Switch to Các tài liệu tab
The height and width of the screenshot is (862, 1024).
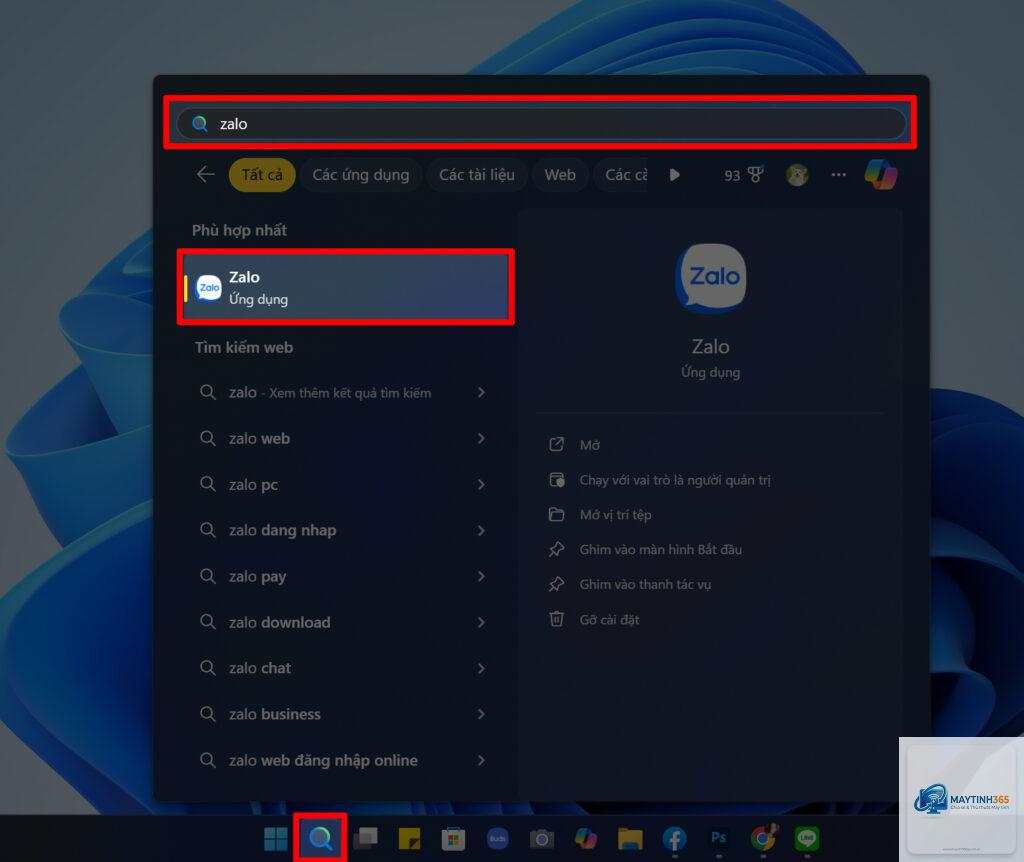(x=477, y=175)
